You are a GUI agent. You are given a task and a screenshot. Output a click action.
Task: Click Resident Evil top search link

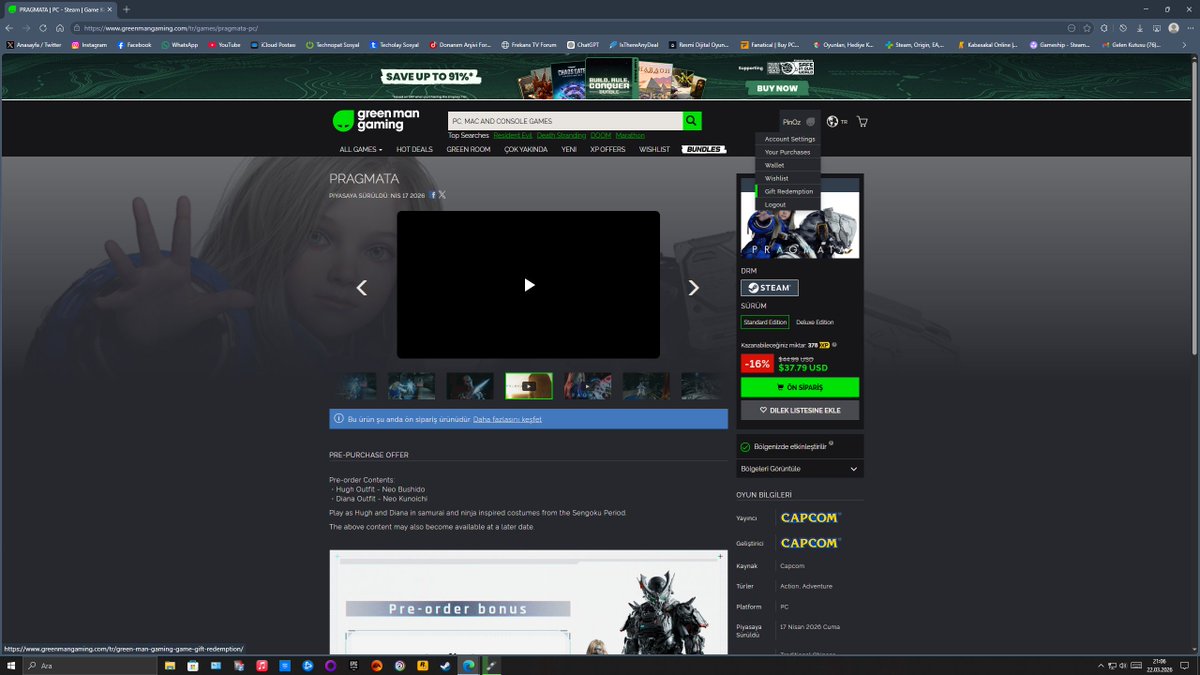pos(513,135)
